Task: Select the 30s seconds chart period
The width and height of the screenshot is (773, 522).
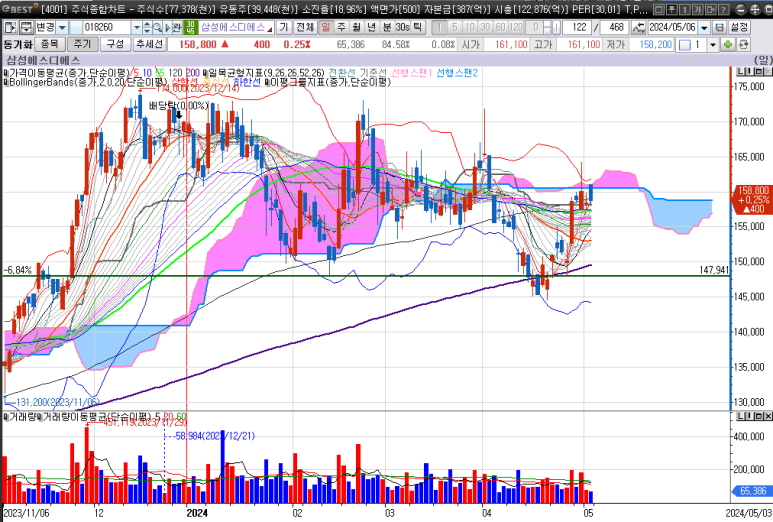Action: [x=402, y=27]
